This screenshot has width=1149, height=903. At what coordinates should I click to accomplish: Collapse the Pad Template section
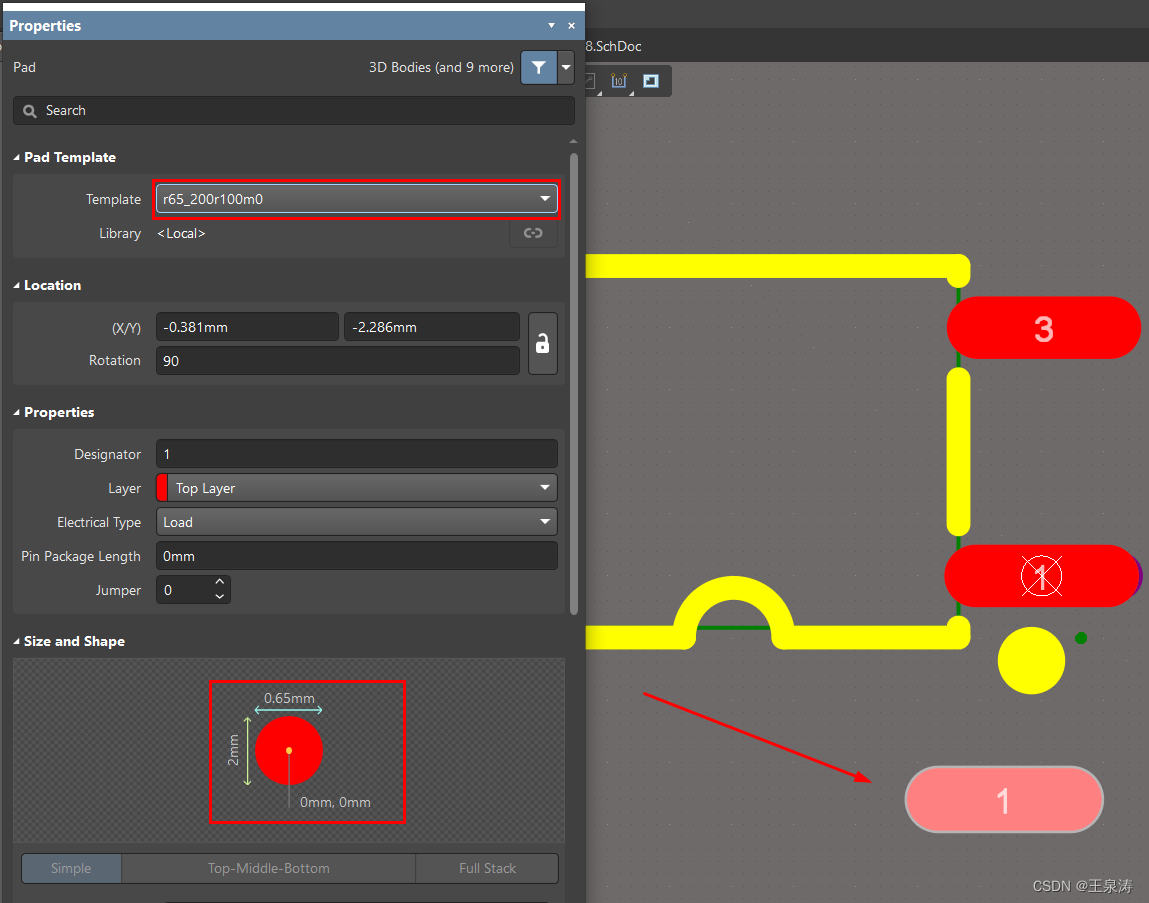tap(17, 158)
